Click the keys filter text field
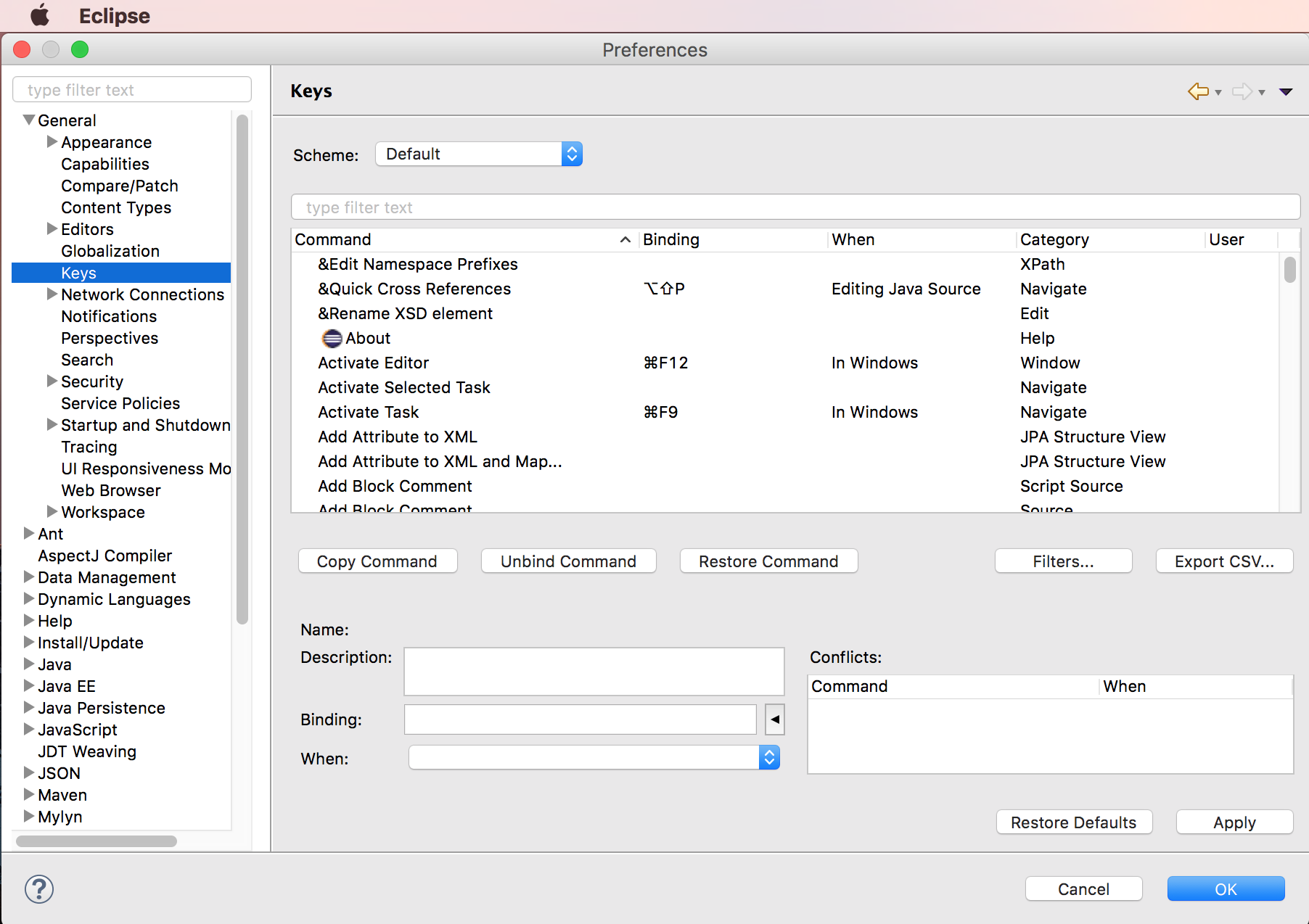The width and height of the screenshot is (1309, 924). click(x=795, y=207)
